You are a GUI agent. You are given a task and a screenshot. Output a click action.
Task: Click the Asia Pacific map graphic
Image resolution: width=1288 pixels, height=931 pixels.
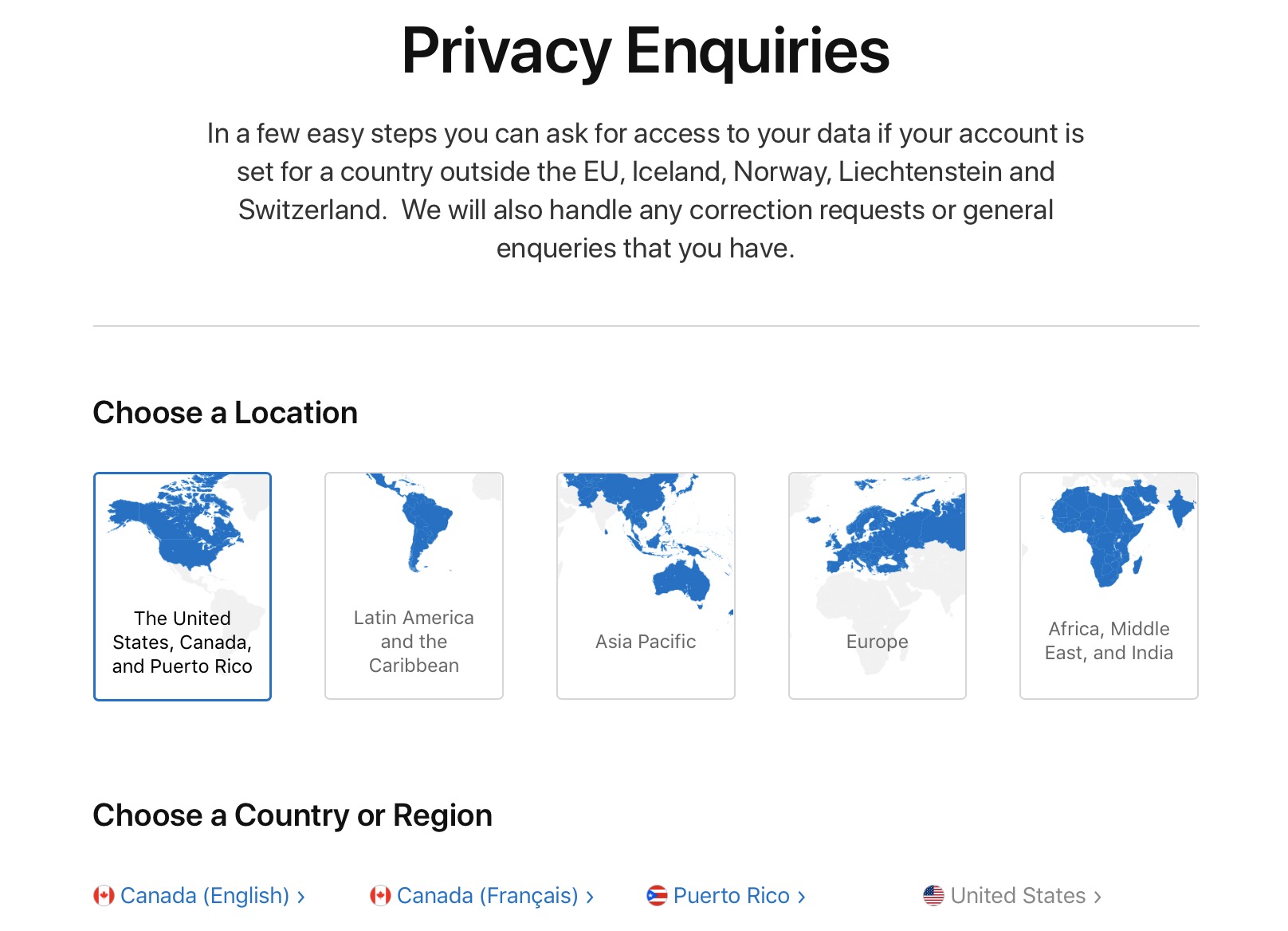(646, 534)
